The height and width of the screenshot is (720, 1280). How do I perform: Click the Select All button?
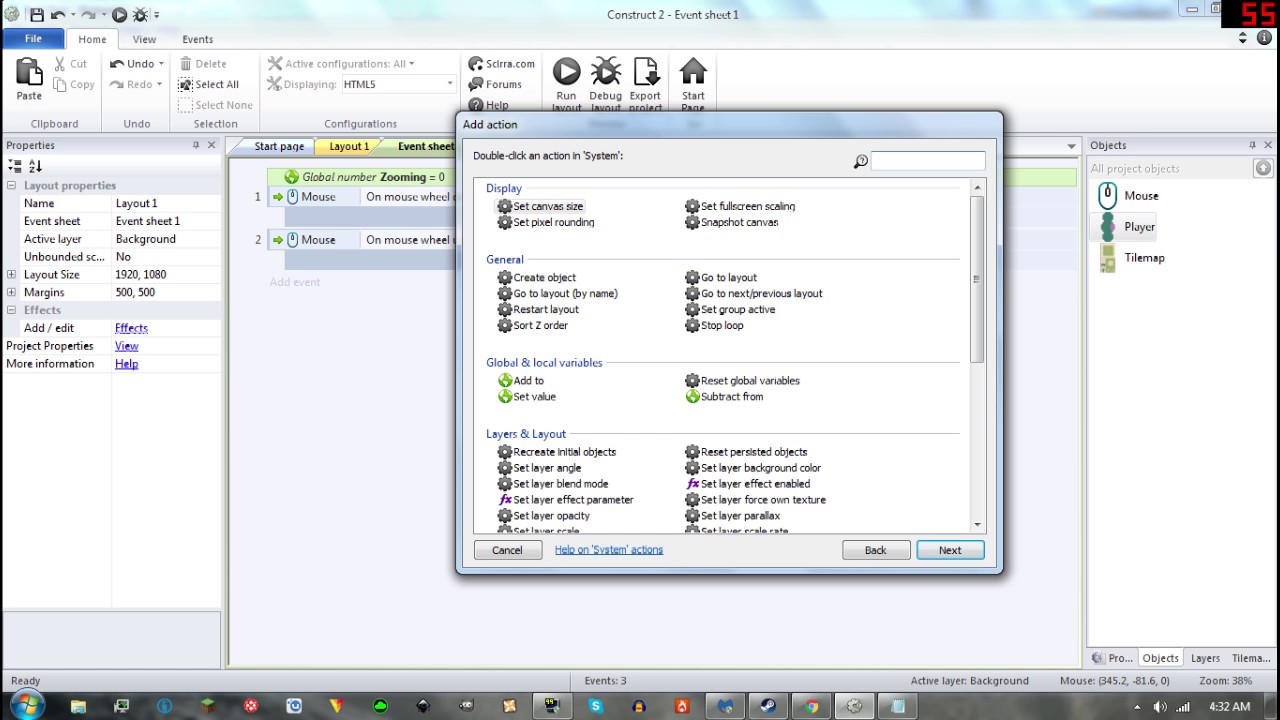208,85
